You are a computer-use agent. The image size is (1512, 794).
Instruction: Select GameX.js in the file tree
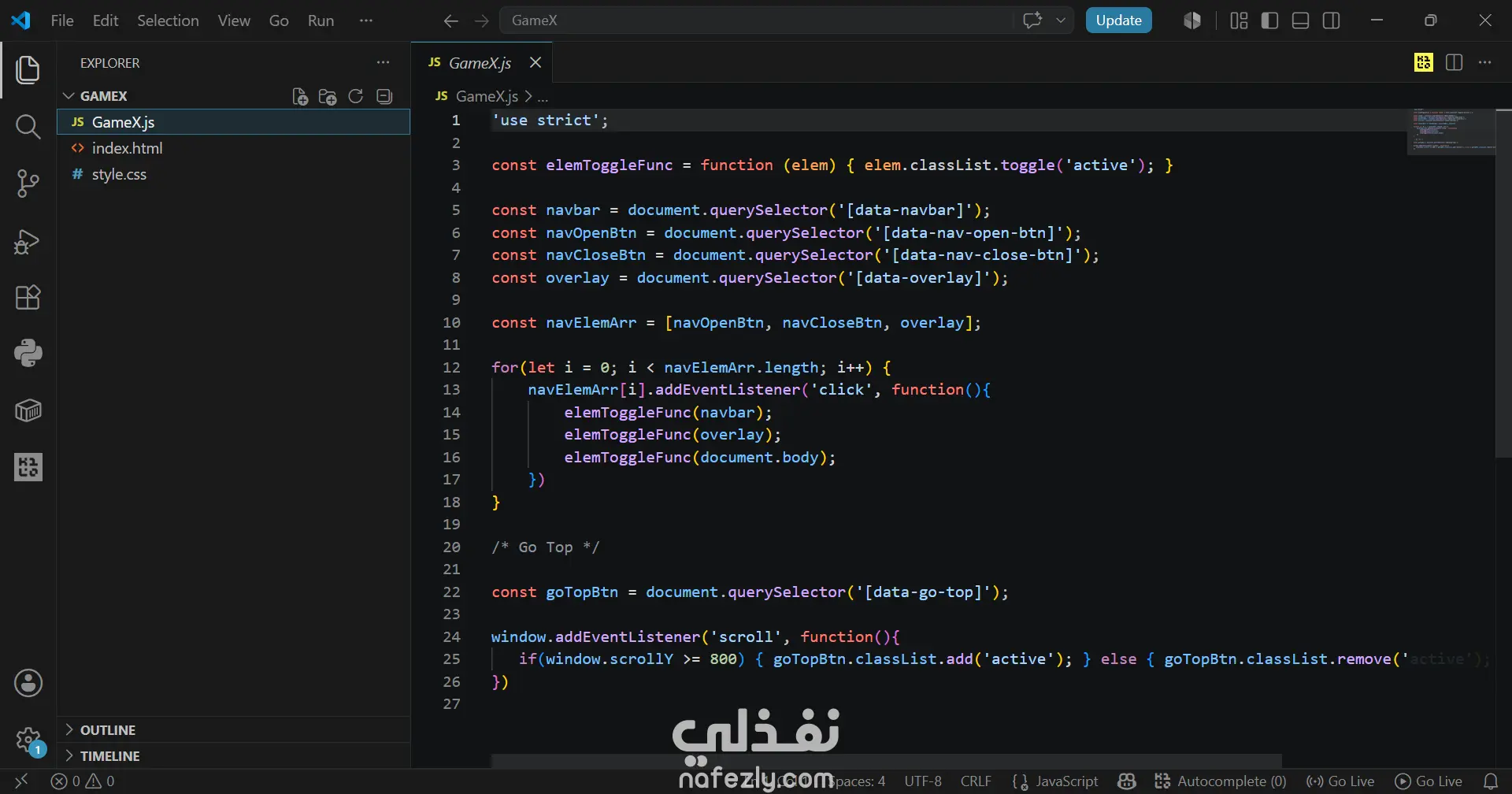(234, 122)
